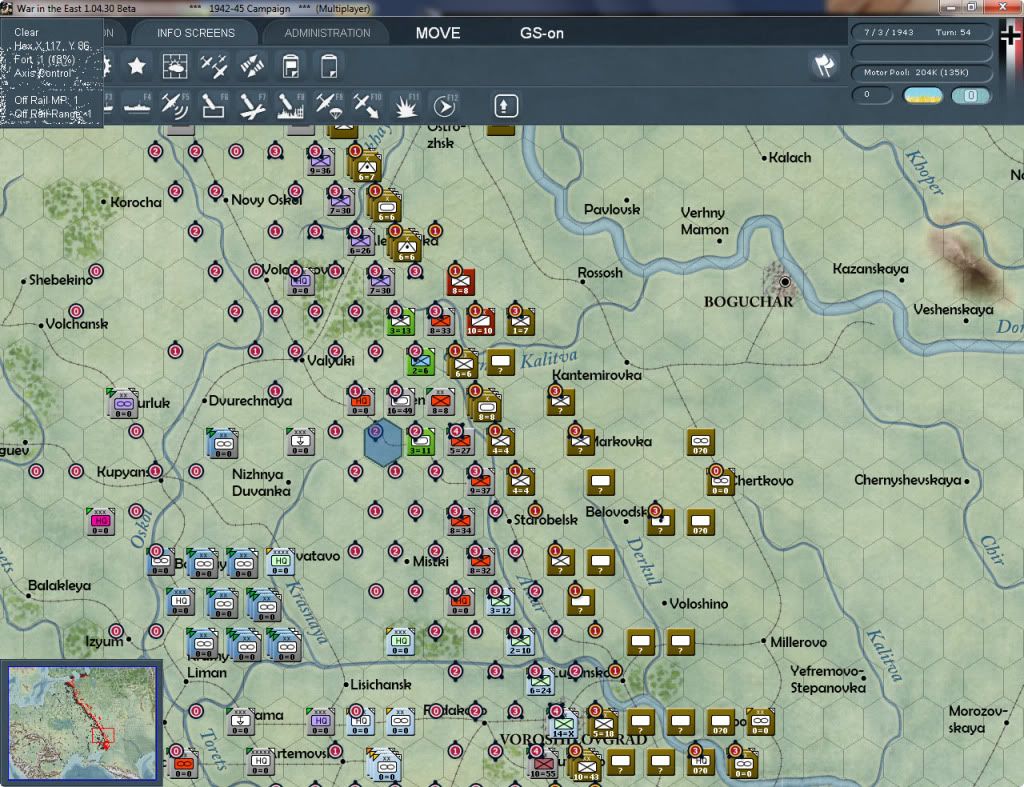This screenshot has height=787, width=1024.
Task: Select the unit counter labeled 5=27
Action: tap(460, 442)
